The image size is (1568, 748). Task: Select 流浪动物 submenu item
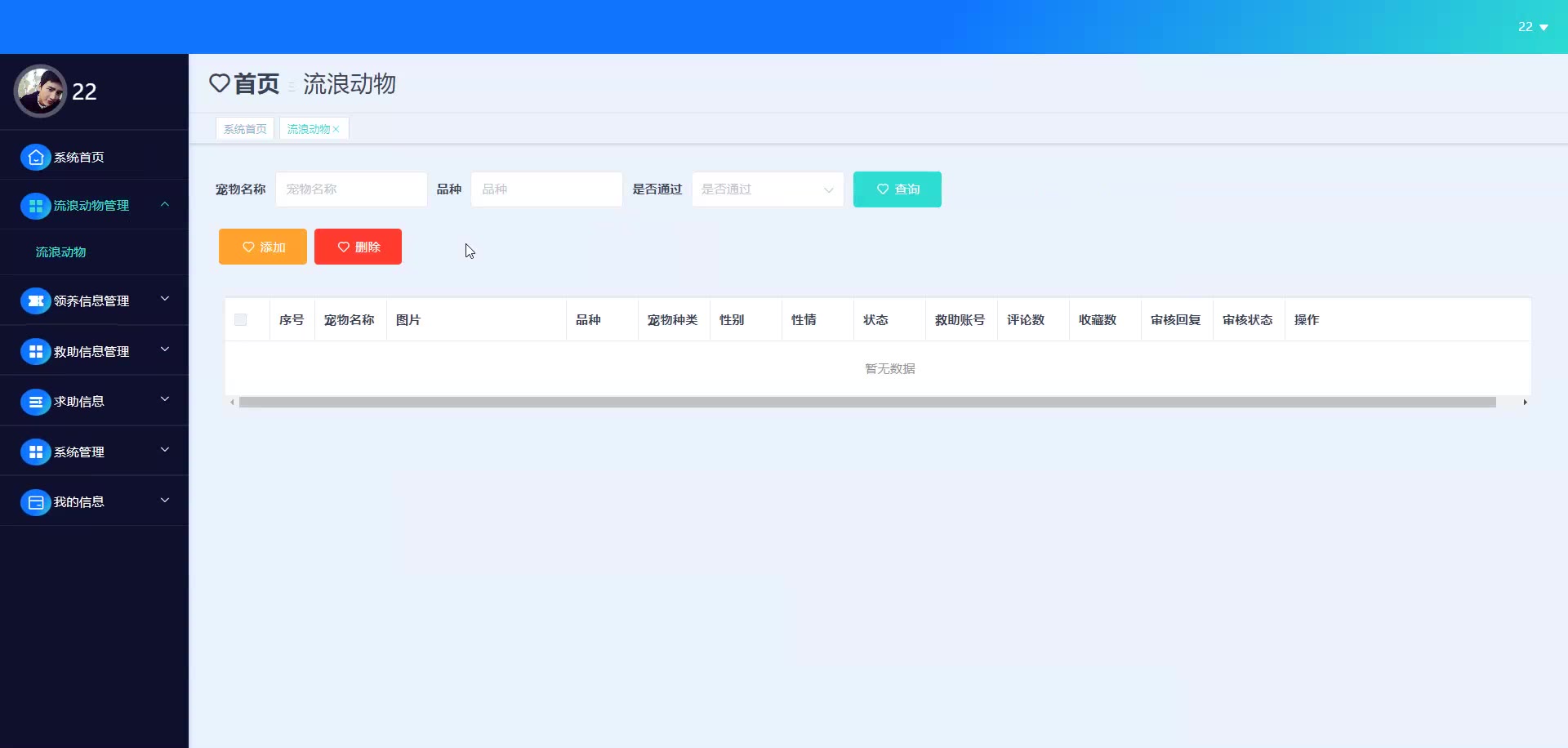click(94, 252)
